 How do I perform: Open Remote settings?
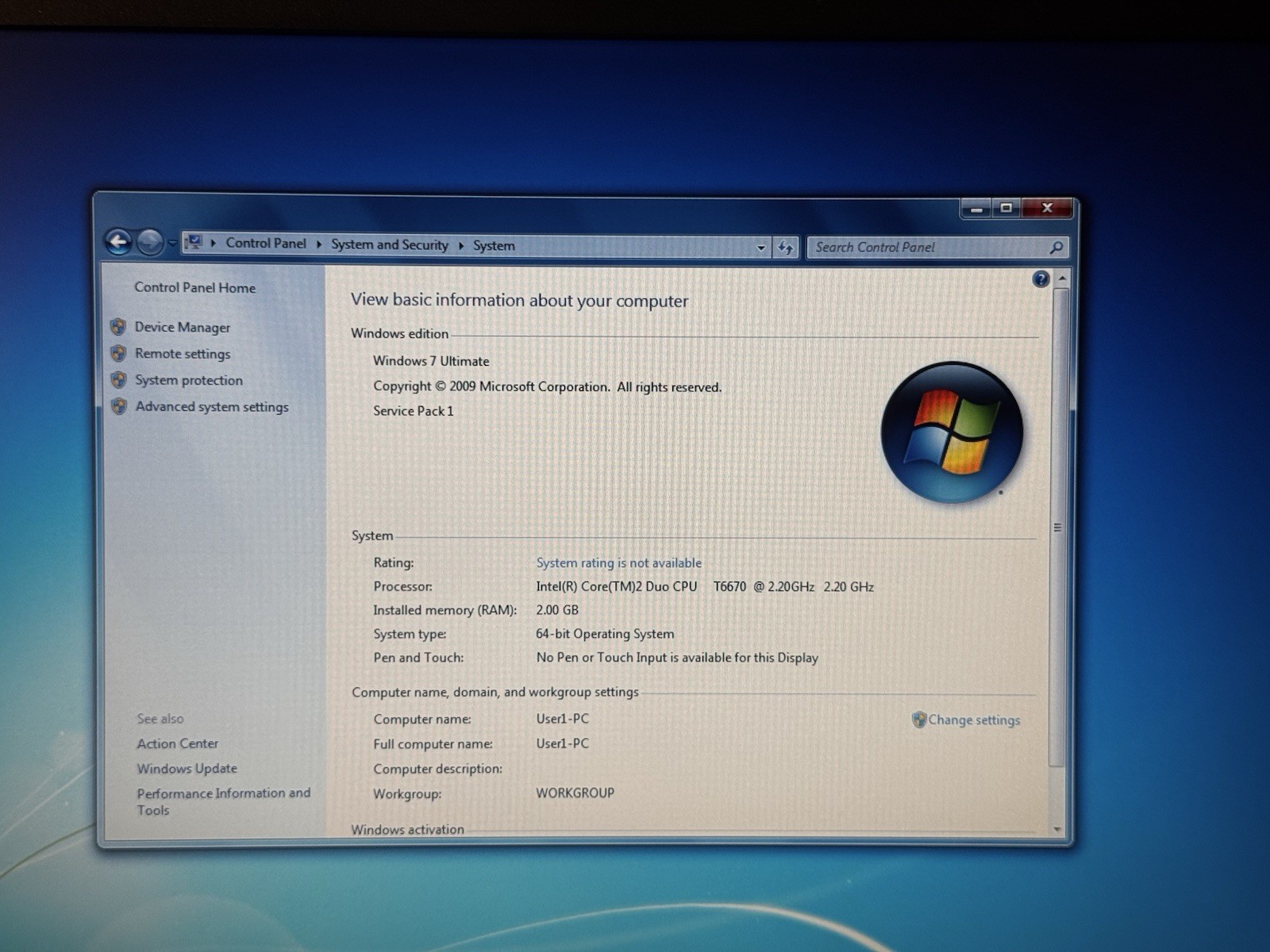click(x=182, y=354)
